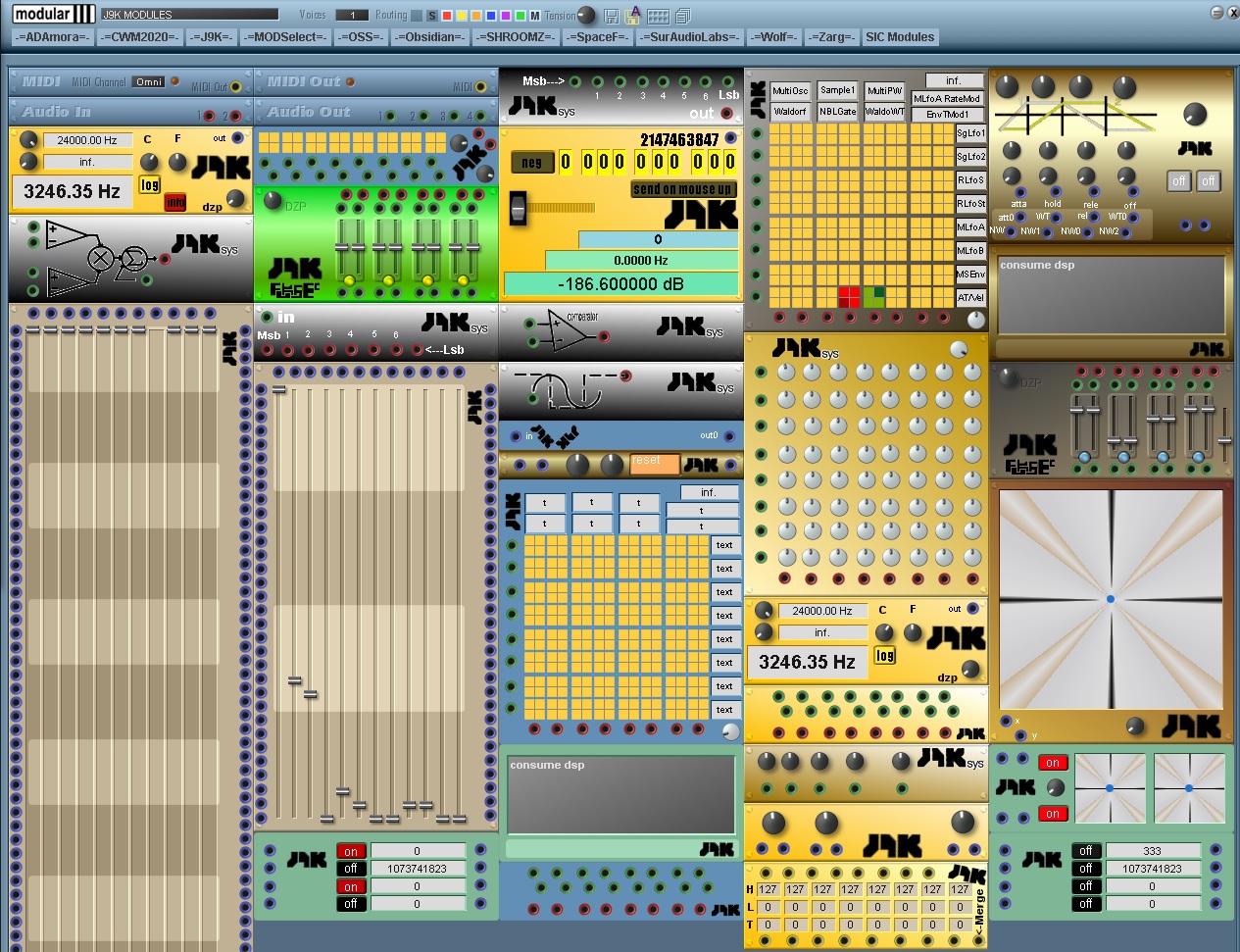Open the -=ADAmora=- module tab

coord(53,37)
